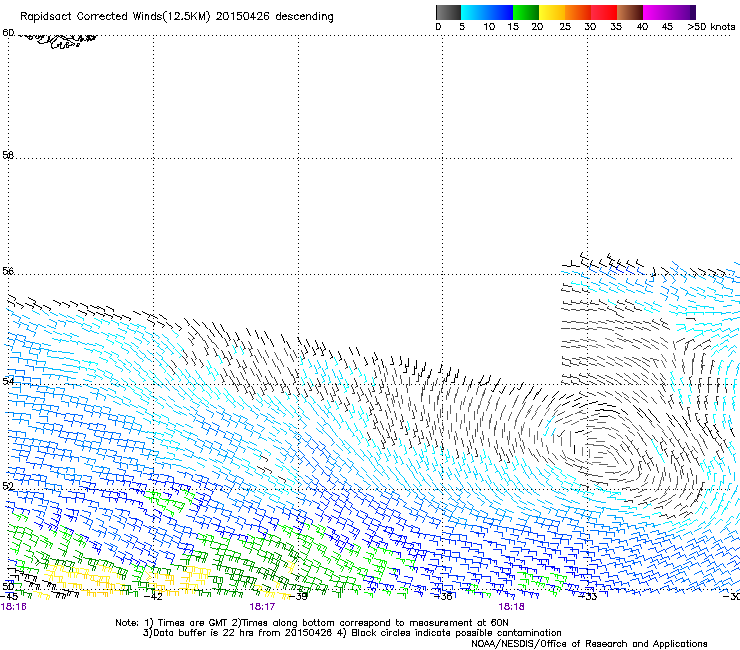The height and width of the screenshot is (650, 740).
Task: Click the title text 'Rapidscat Corrected Winds(12.5KM)'
Action: coord(115,17)
